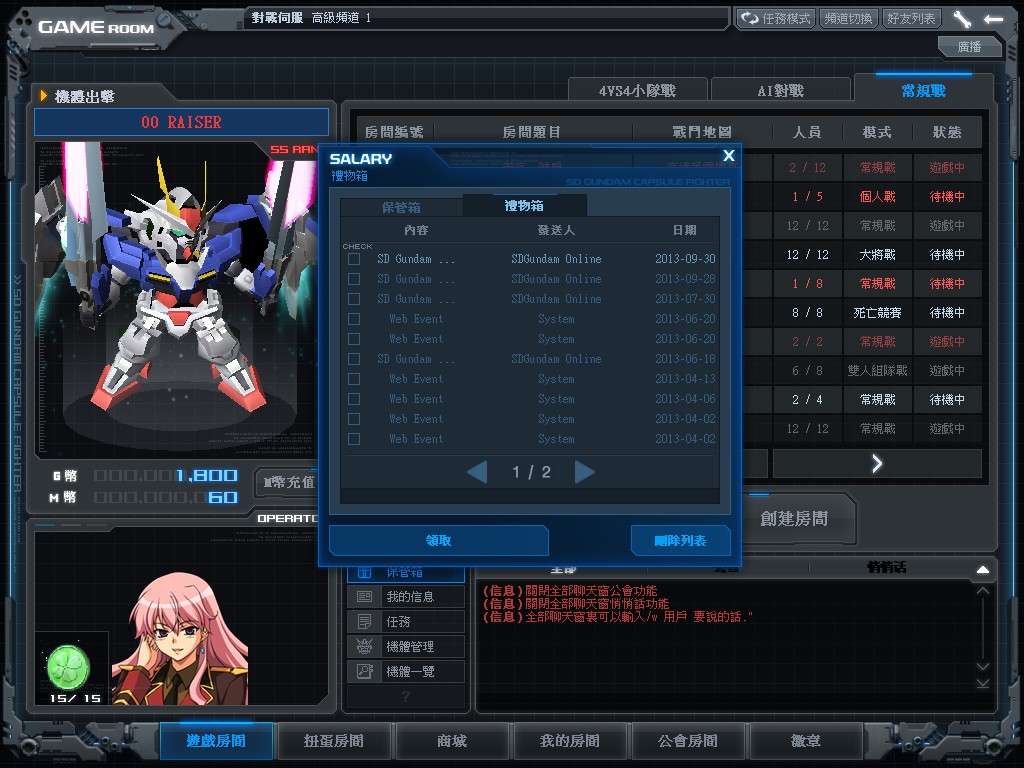Check the gift dated 2013-09-30
Screen dimensions: 1024x768
354,259
